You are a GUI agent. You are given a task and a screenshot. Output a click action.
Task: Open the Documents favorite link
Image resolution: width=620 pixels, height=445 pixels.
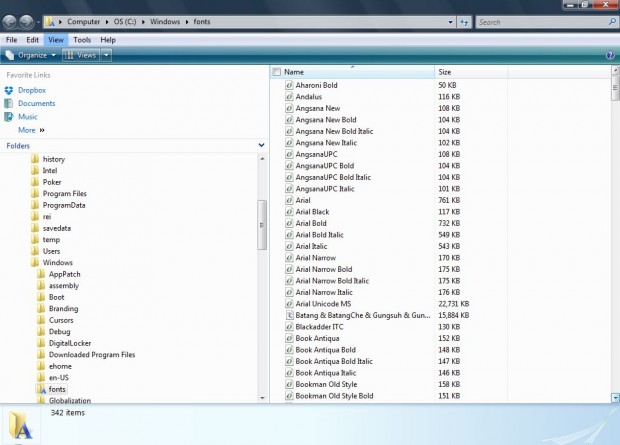pos(36,103)
